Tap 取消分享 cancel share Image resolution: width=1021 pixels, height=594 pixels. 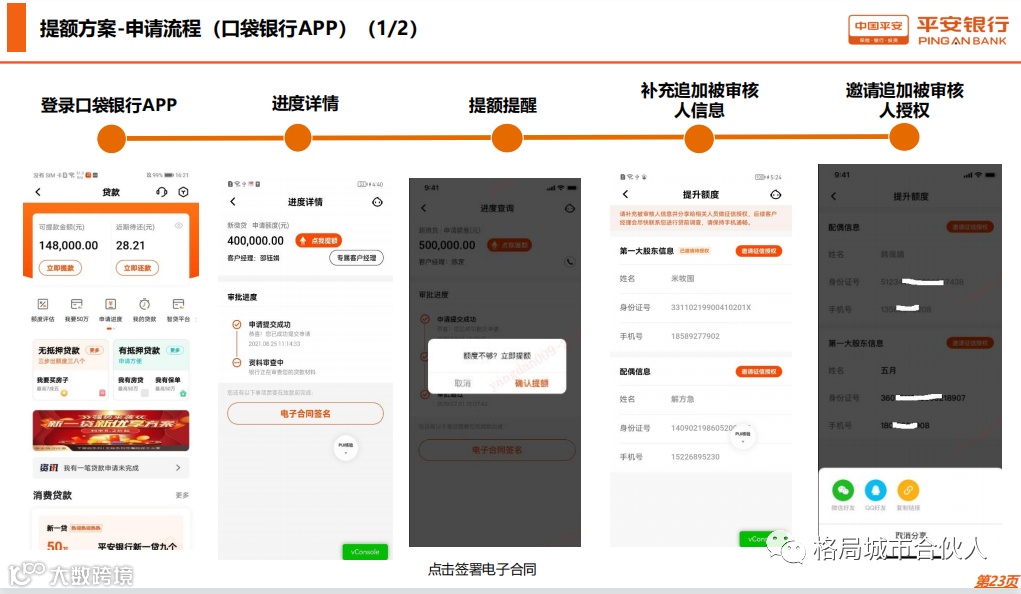click(x=911, y=535)
